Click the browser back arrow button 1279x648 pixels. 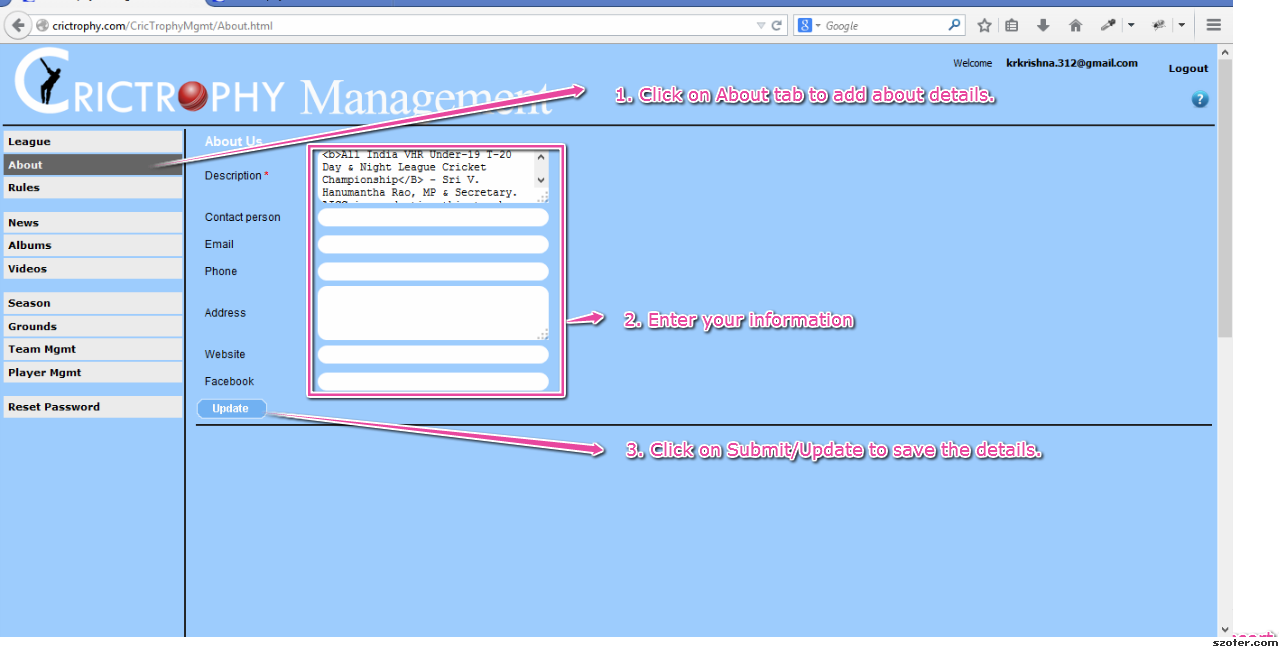click(x=18, y=26)
